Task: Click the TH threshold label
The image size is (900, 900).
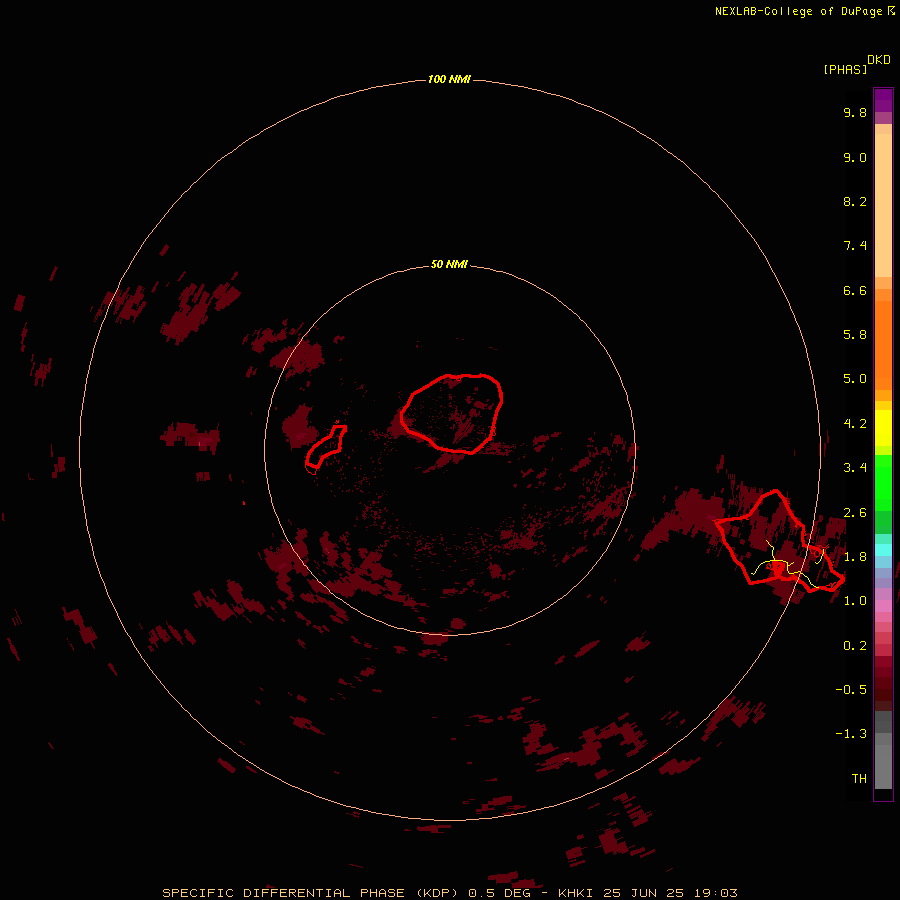Action: coord(859,779)
